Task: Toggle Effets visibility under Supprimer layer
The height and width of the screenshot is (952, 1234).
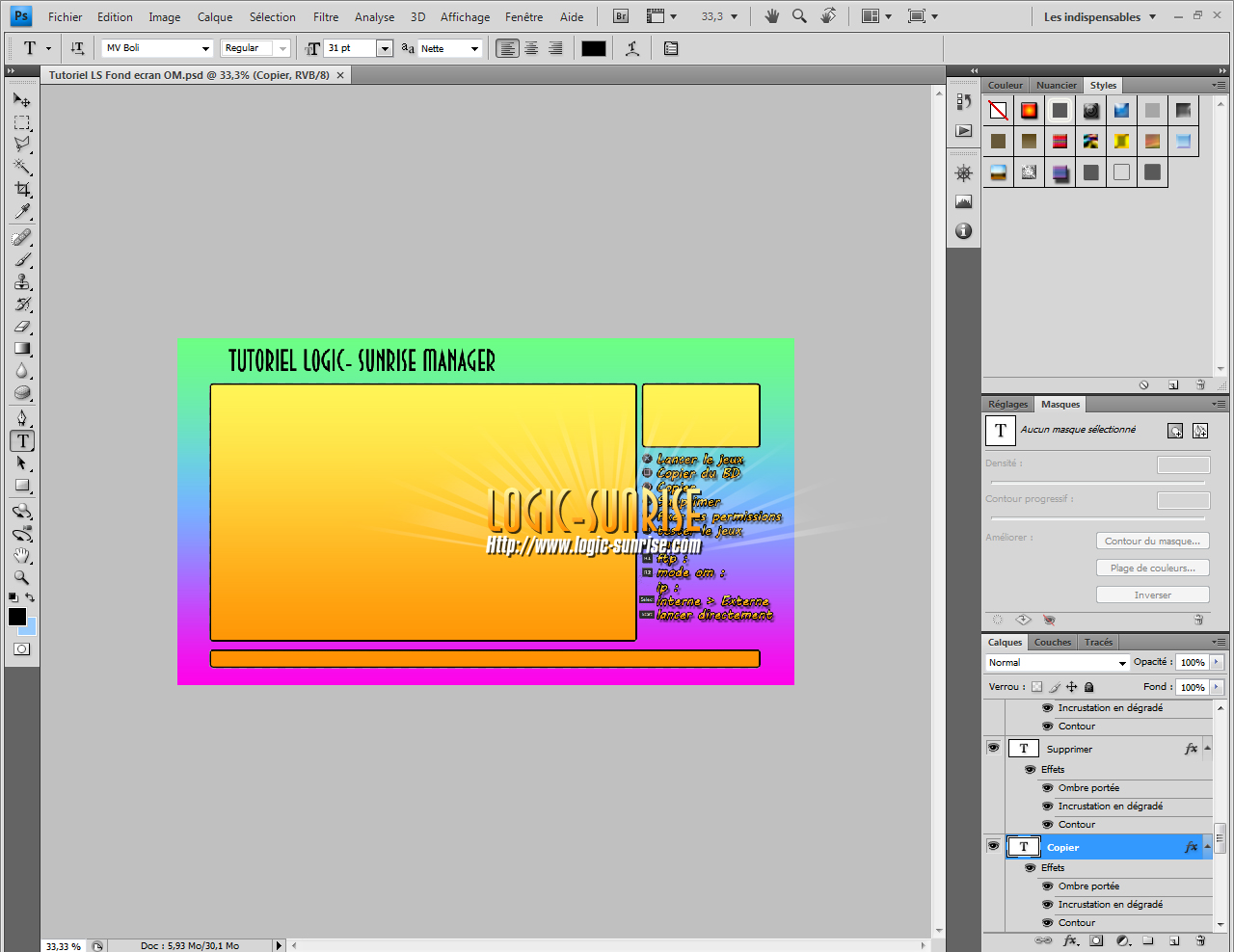Action: (x=1031, y=769)
